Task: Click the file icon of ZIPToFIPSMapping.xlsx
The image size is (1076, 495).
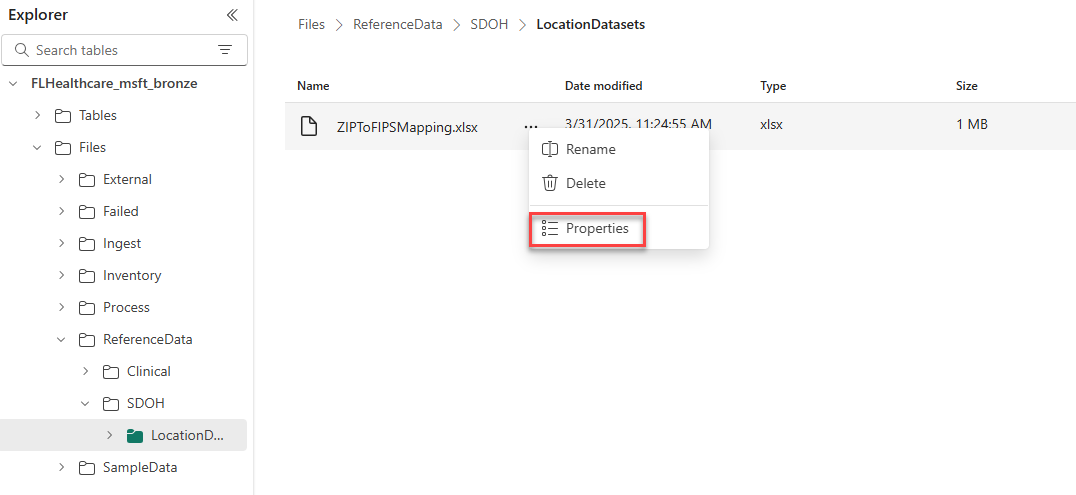Action: [x=309, y=126]
